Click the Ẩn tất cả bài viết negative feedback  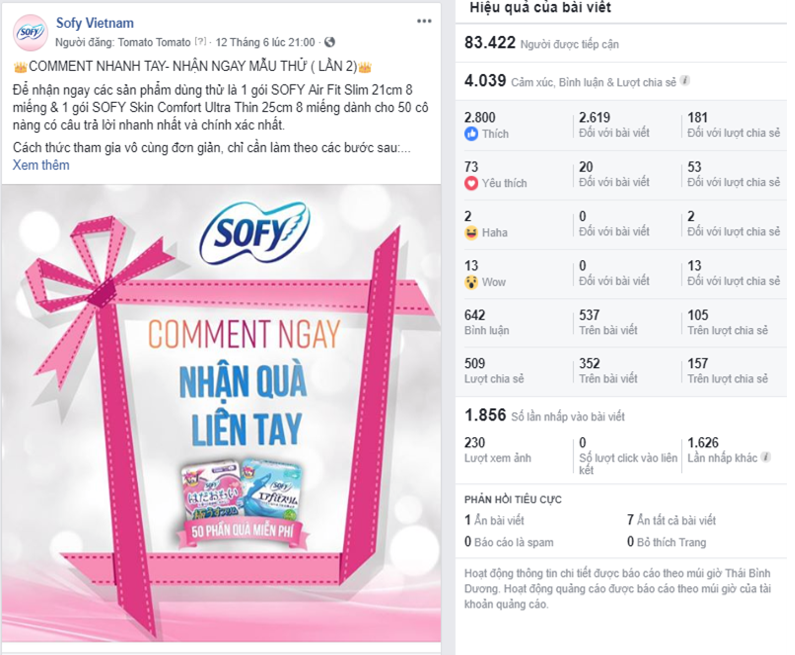pos(671,520)
